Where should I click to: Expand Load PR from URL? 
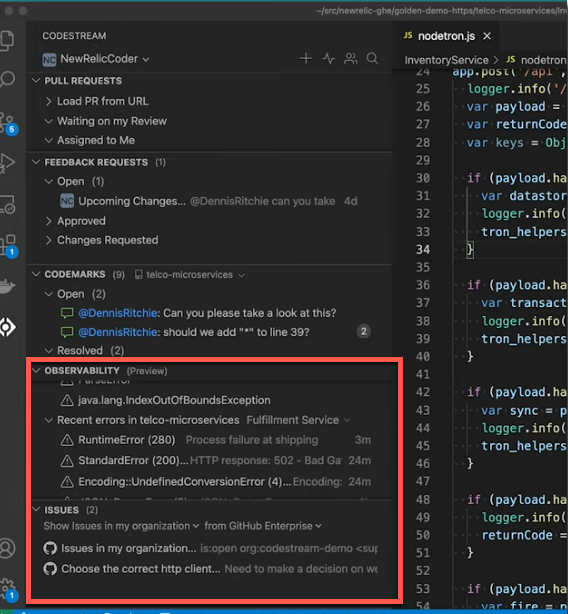(x=49, y=101)
